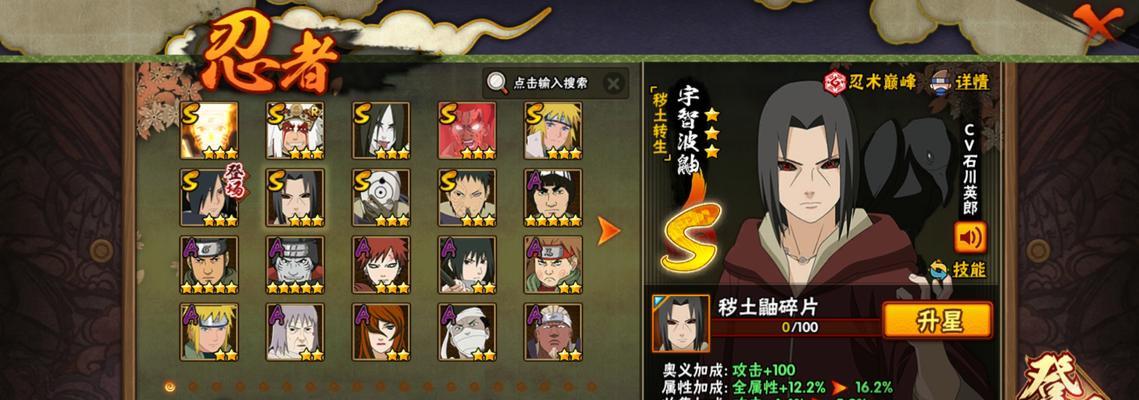Select the Madara portrait with 登场 badge
This screenshot has height=400, width=1139.
[x=209, y=197]
